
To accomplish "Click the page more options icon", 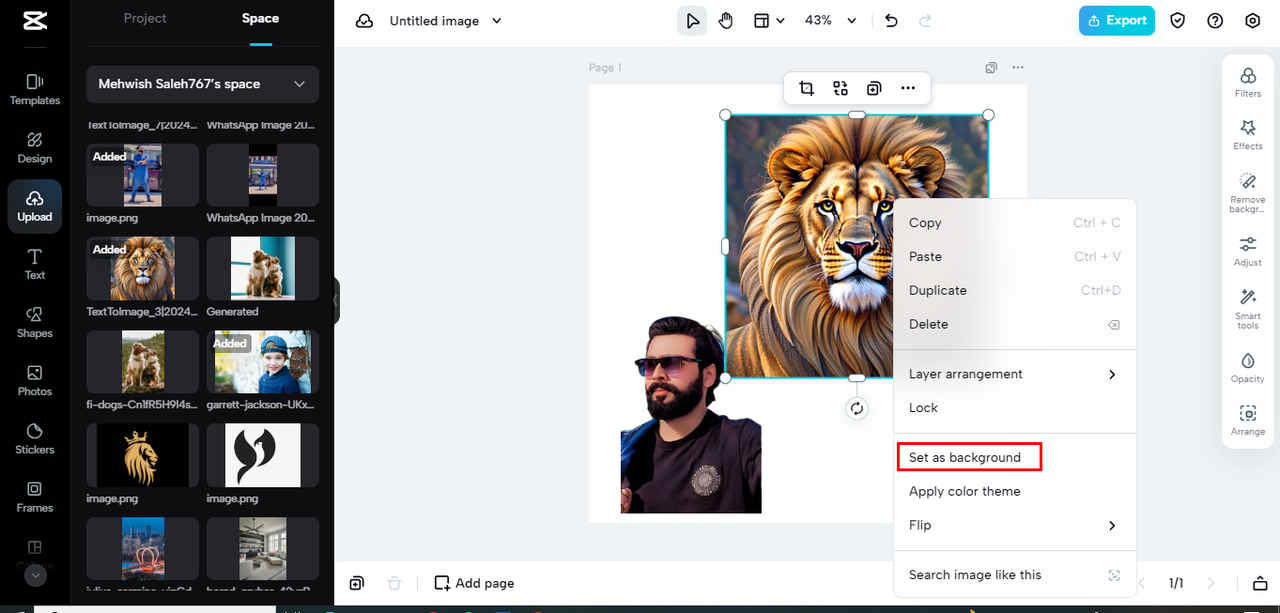I will (1018, 68).
